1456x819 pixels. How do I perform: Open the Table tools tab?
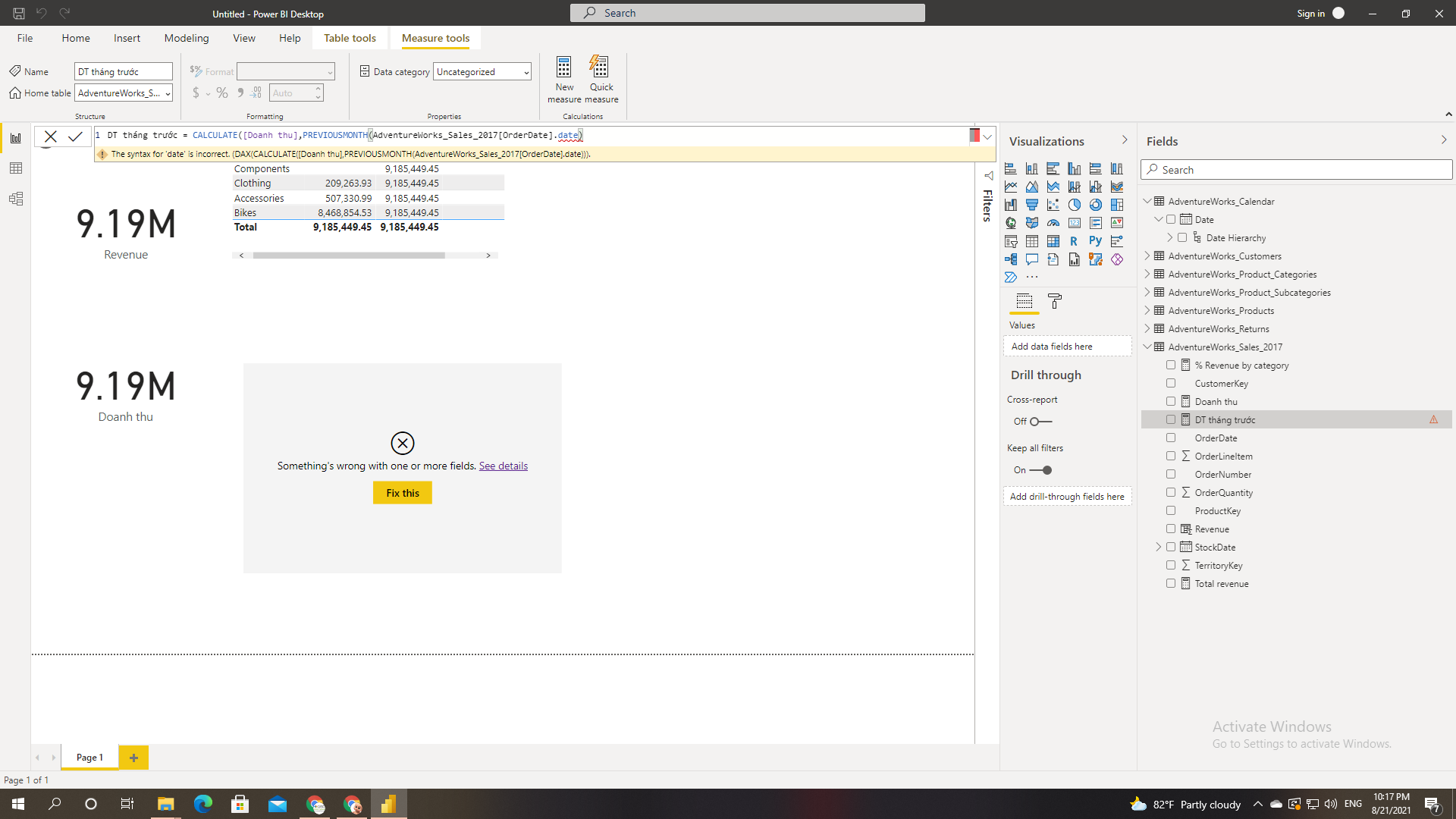[350, 38]
